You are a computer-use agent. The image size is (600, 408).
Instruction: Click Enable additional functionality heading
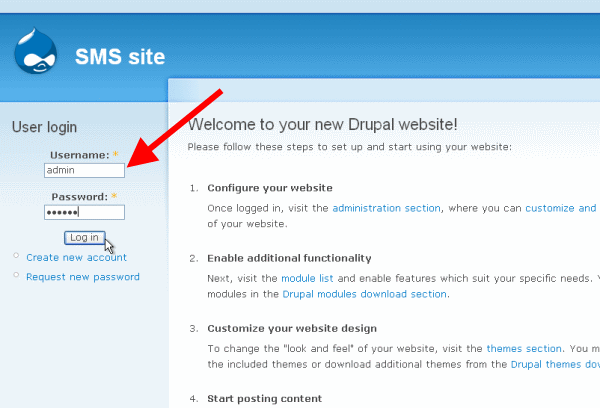(289, 258)
